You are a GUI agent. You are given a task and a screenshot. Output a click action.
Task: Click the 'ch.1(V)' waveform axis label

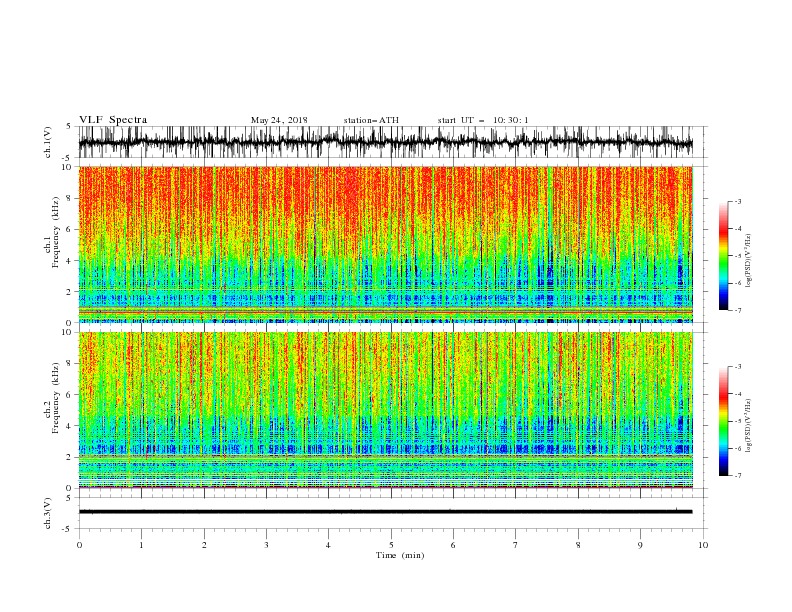[48, 142]
